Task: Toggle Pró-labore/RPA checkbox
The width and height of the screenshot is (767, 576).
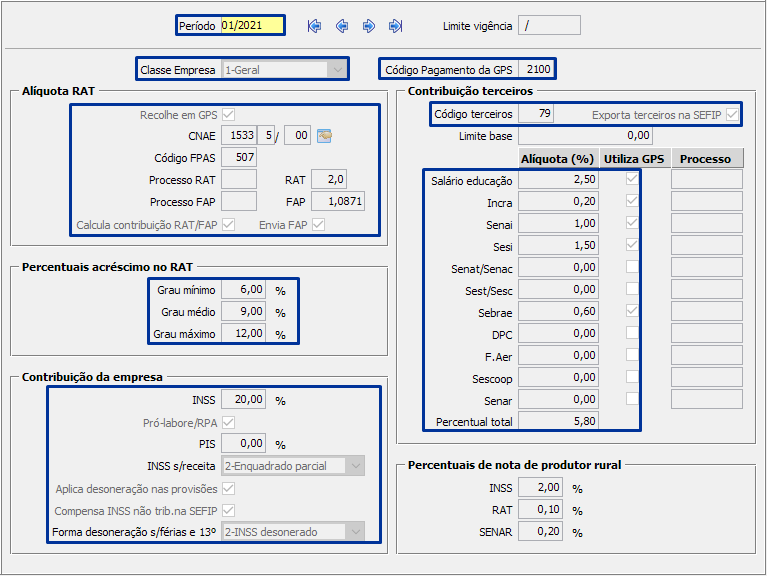Action: click(x=229, y=422)
